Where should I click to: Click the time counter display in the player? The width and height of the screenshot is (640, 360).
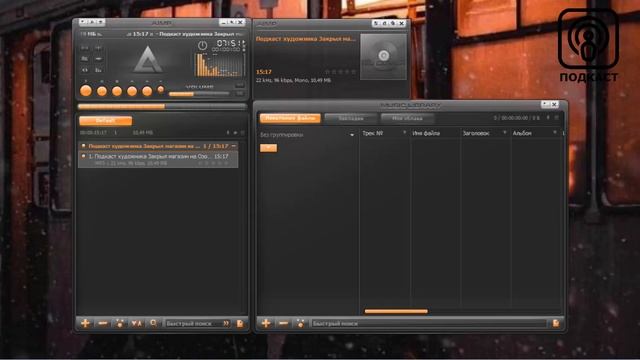point(228,43)
